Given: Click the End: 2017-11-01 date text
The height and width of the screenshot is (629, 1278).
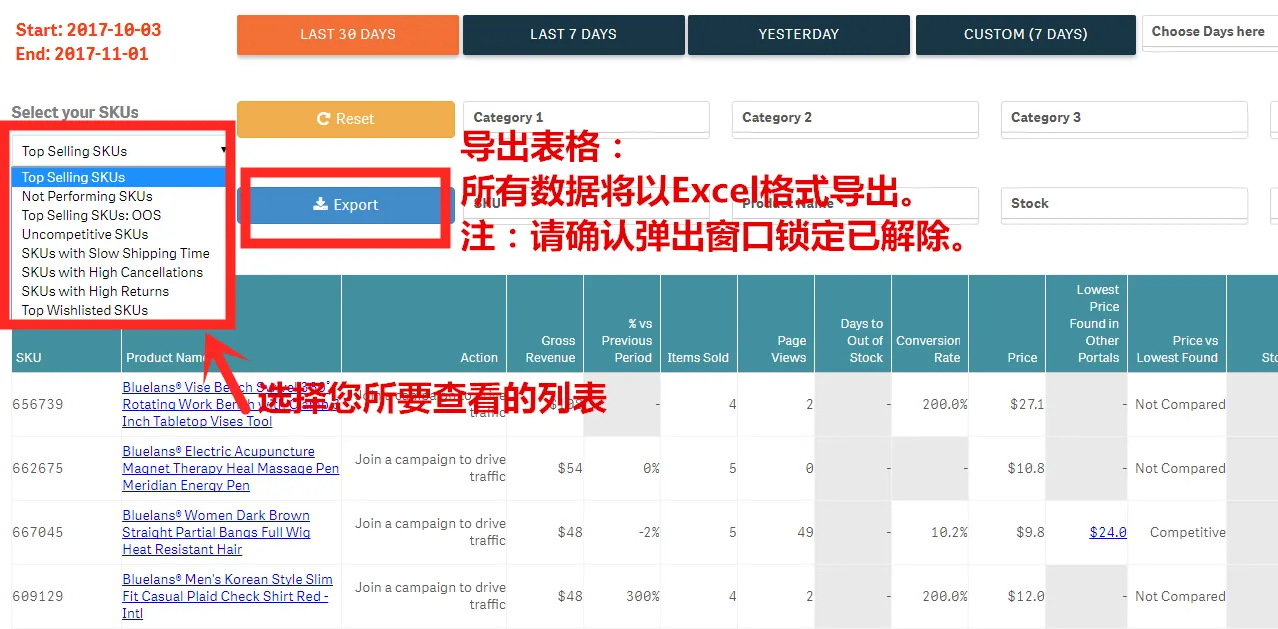Looking at the screenshot, I should point(82,54).
